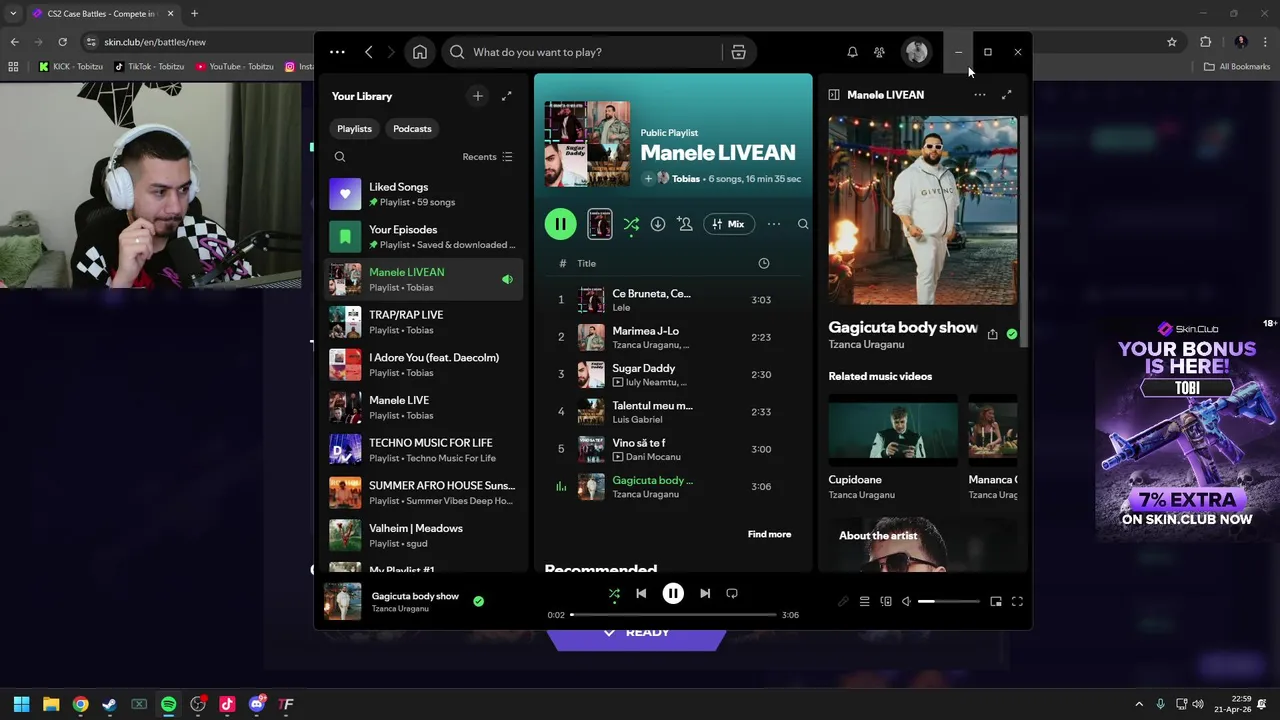Play track Talentul meu m...
The width and height of the screenshot is (1280, 720).
672,412
